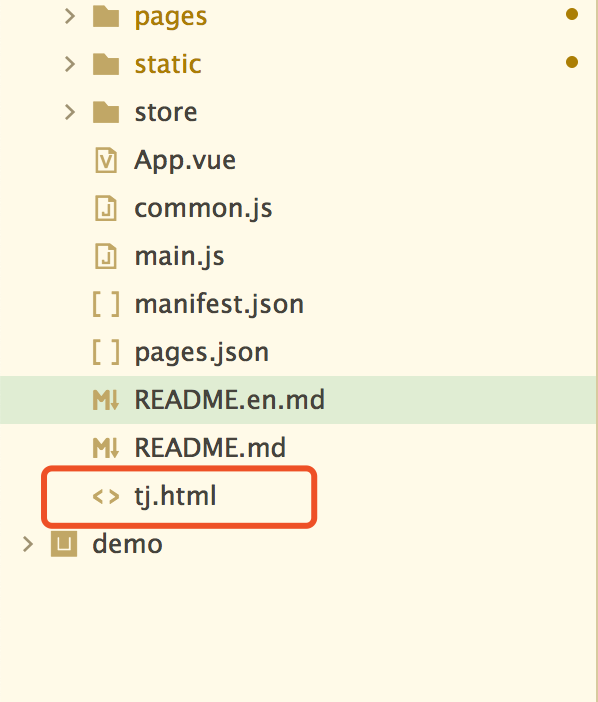
Task: Click the static folder icon
Action: 106,64
